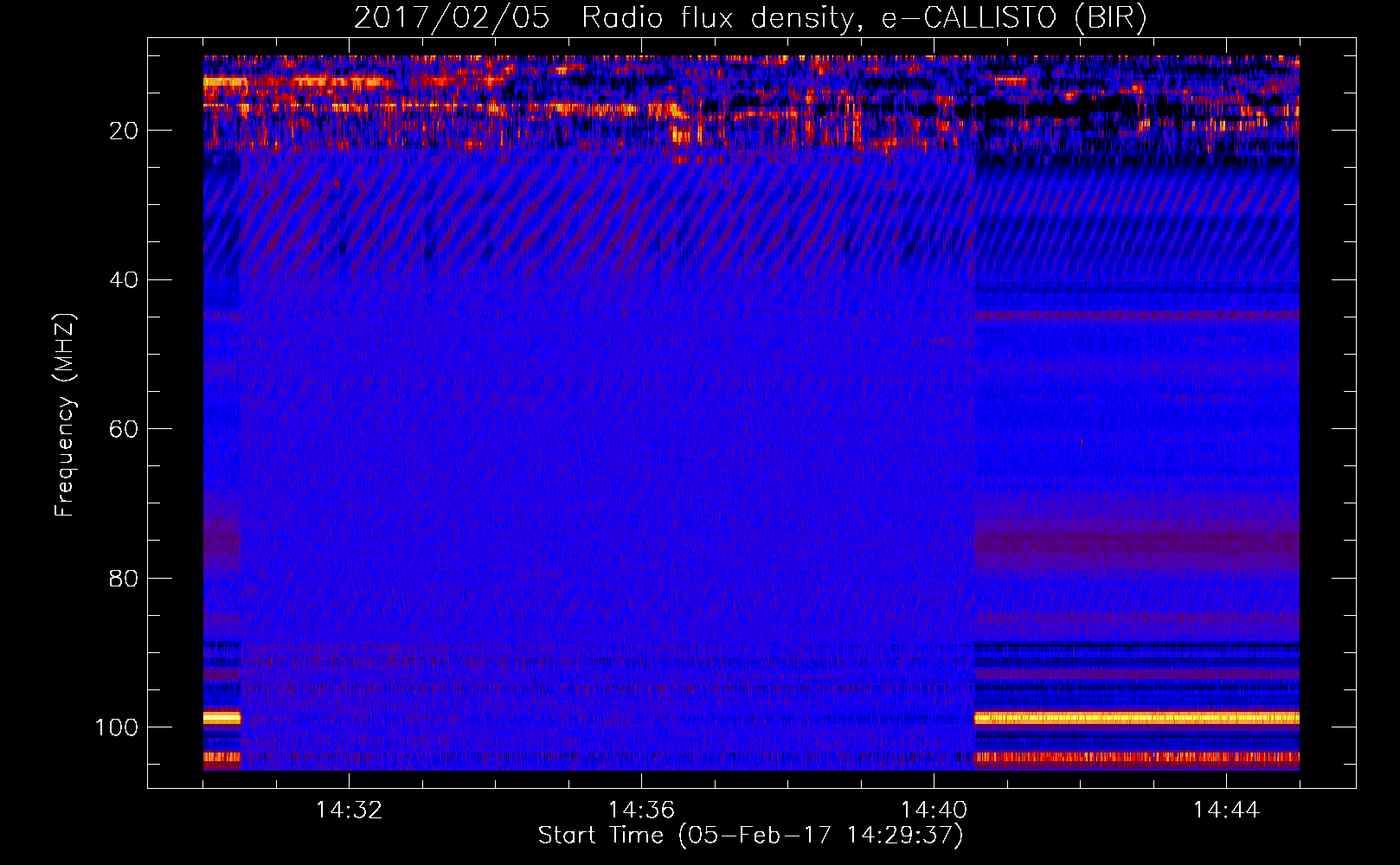
Task: Click the plot title "2017/02/05 Radio flux density, e-CALLISTO (BIR)"
Action: pyautogui.click(x=750, y=18)
